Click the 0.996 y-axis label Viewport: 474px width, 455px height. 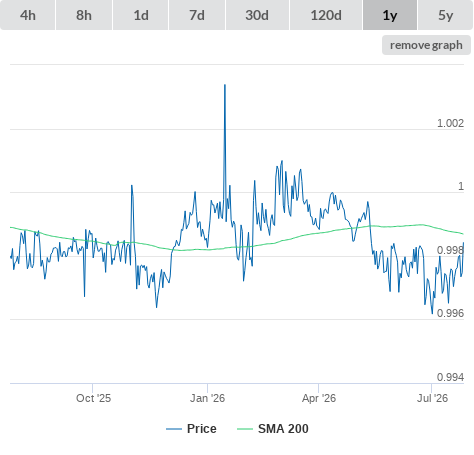pos(450,313)
